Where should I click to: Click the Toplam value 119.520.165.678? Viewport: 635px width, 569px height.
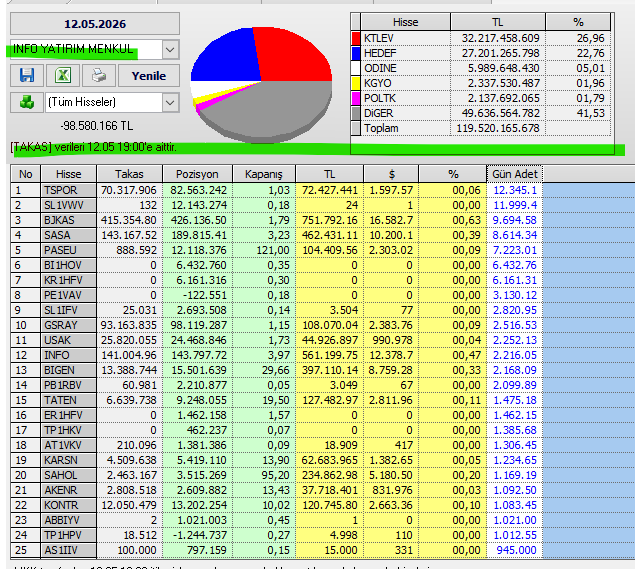pyautogui.click(x=498, y=128)
